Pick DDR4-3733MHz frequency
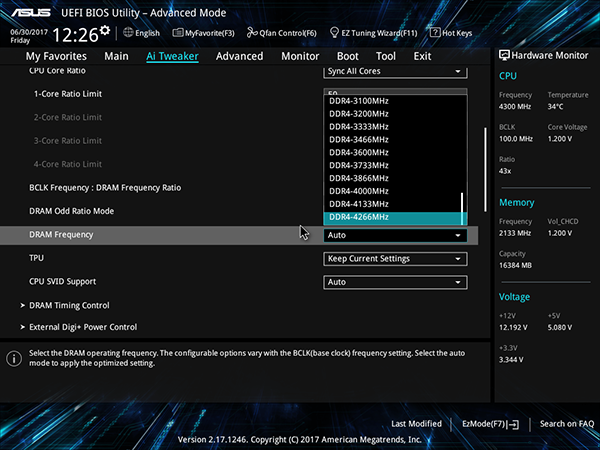This screenshot has height=450, width=600. coord(392,165)
